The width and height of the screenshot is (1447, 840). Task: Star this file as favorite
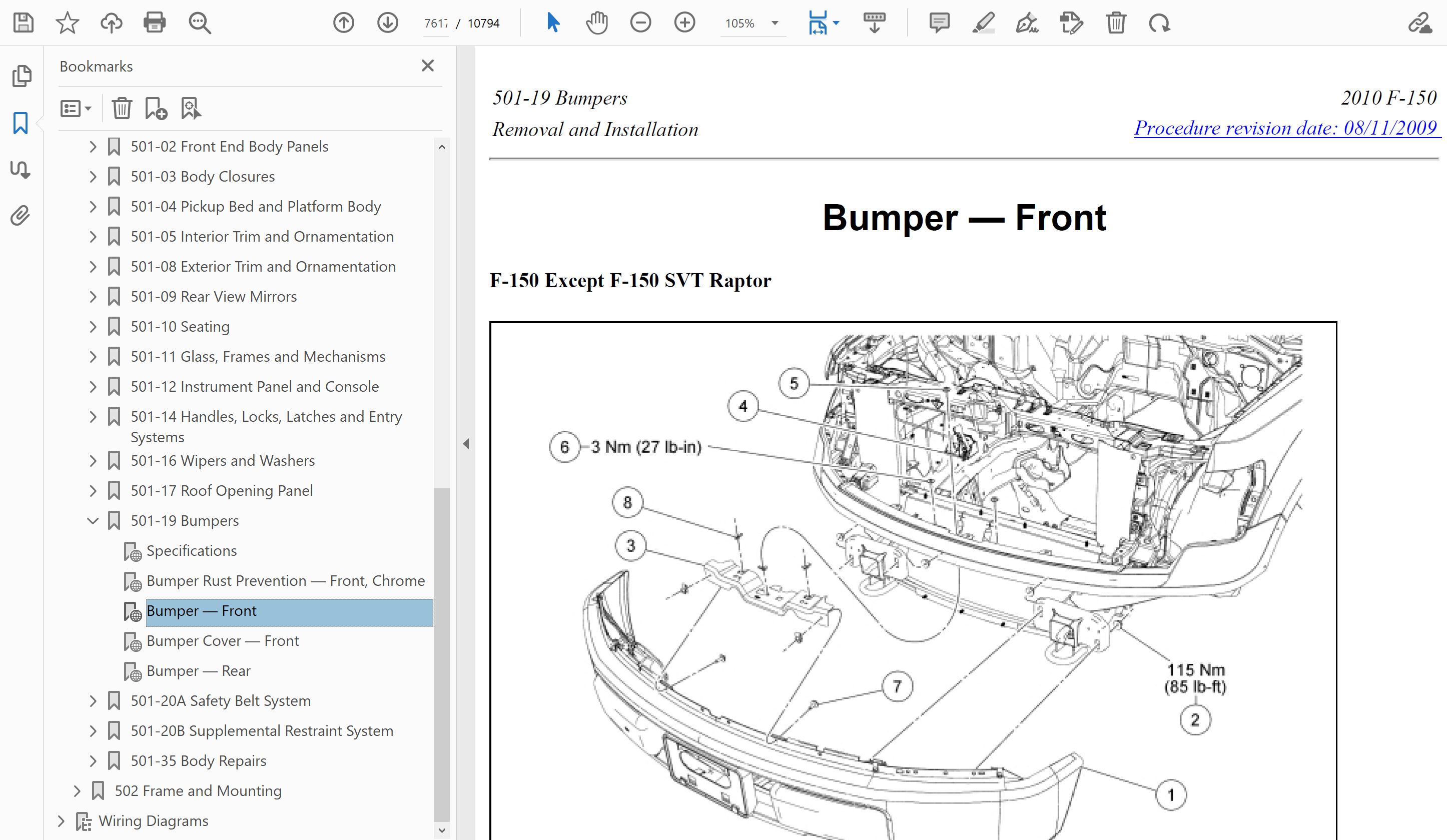[67, 23]
